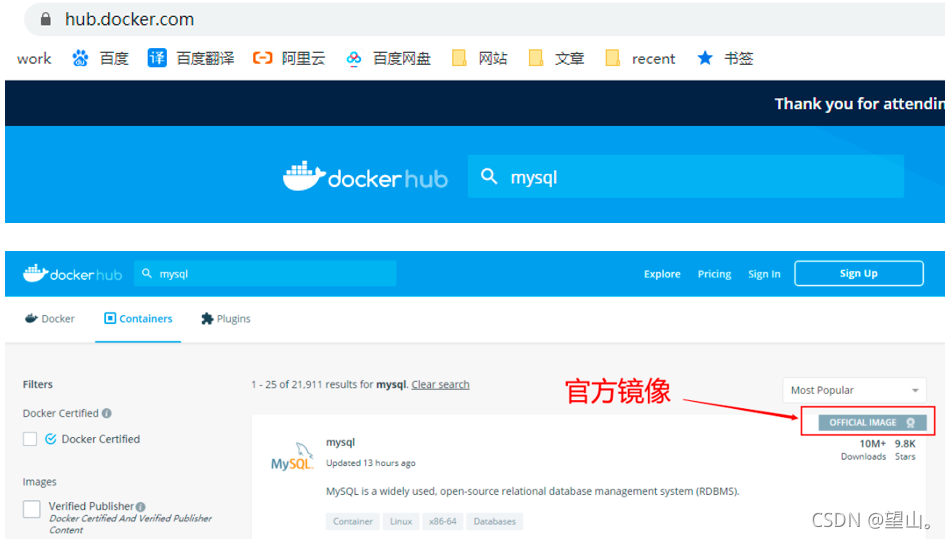Image resolution: width=945 pixels, height=539 pixels.
Task: Open the Most Popular sort dropdown
Action: pyautogui.click(x=854, y=390)
